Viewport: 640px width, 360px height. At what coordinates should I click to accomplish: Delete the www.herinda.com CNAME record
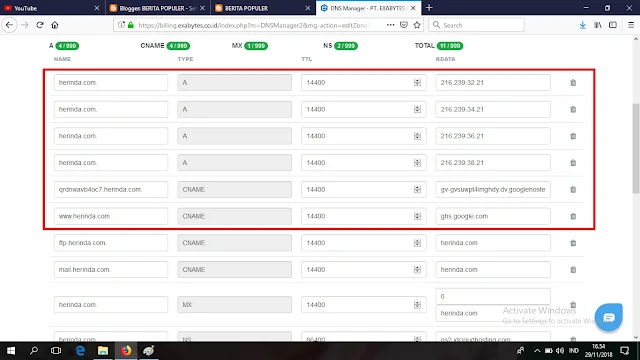click(573, 216)
